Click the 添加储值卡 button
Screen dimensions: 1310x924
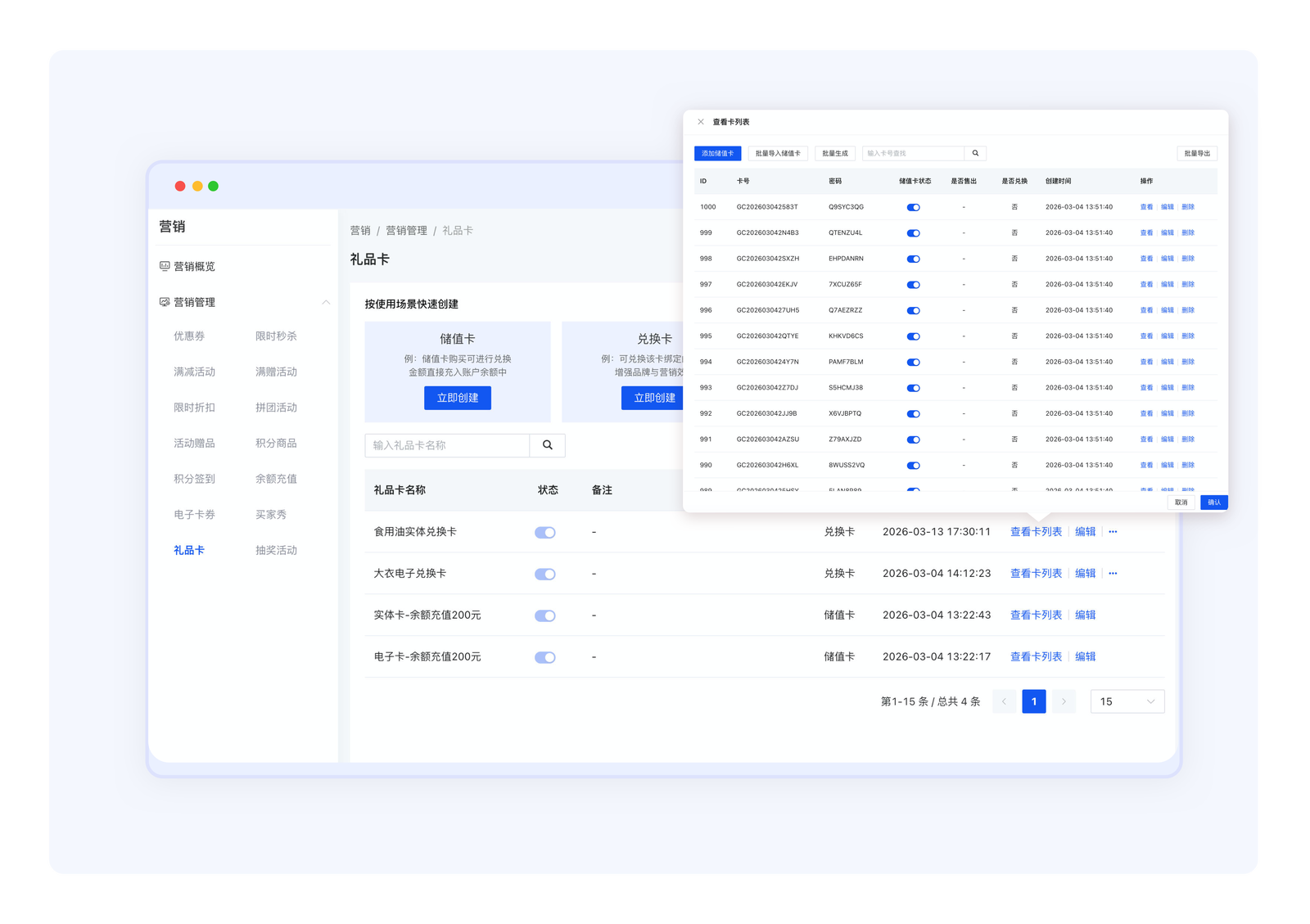(717, 153)
